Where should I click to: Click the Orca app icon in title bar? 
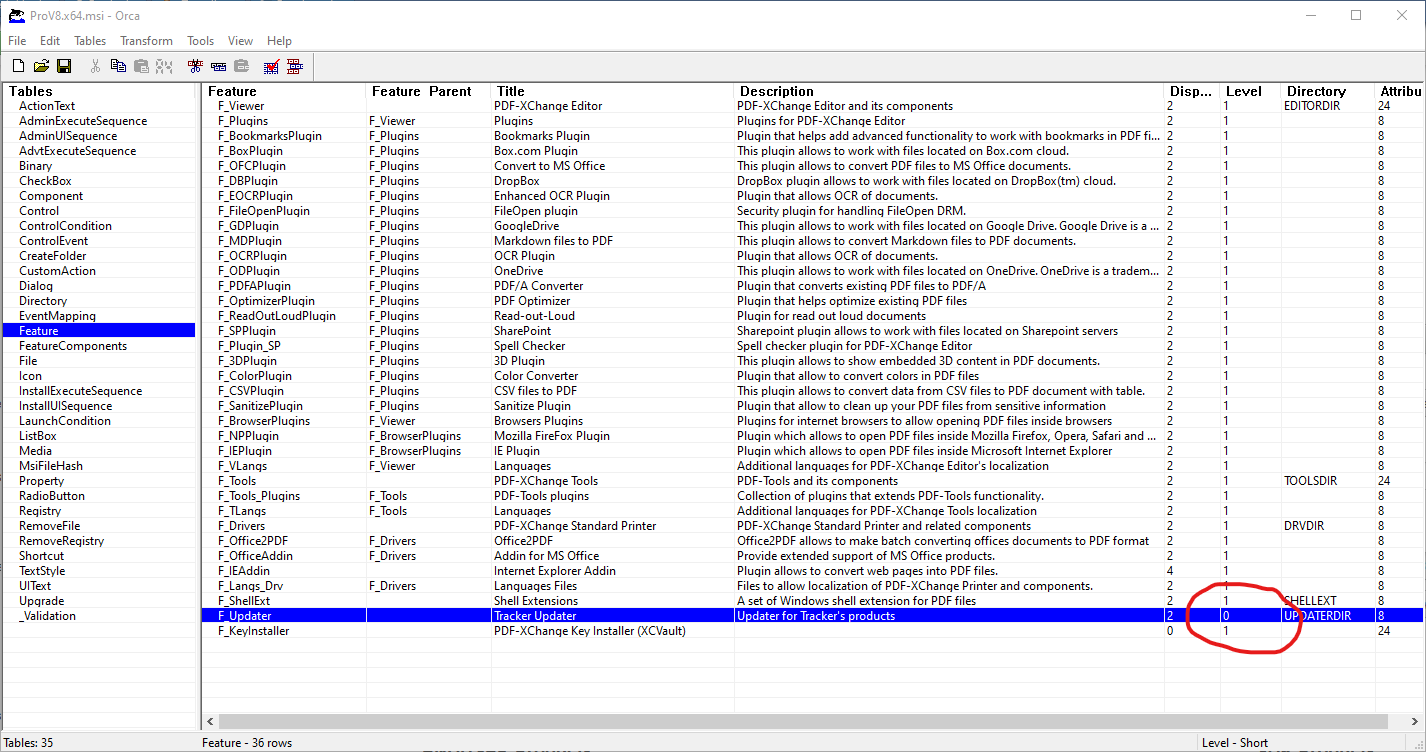(16, 15)
